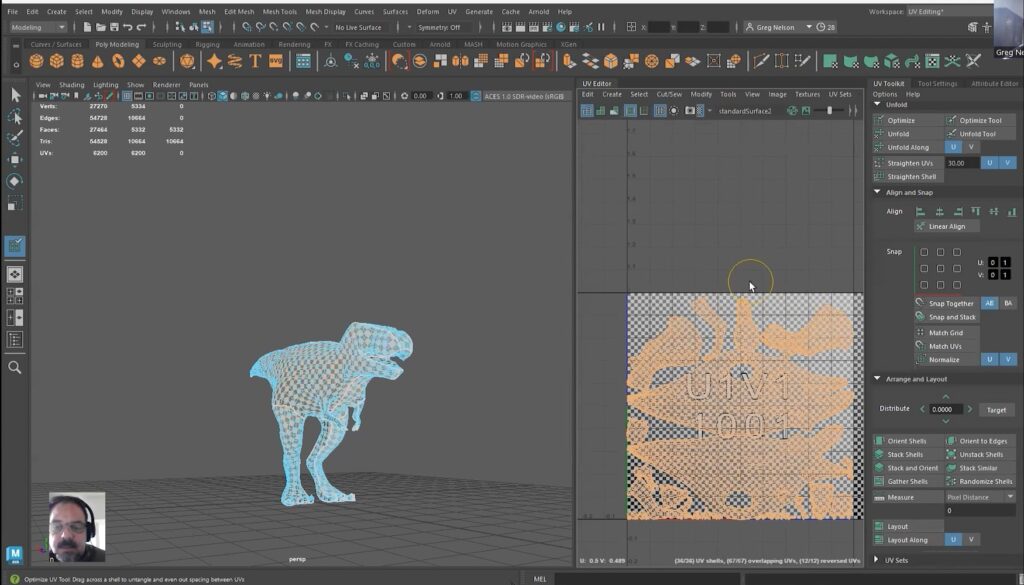Click the SVG import shelf icon
Viewport: 1024px width, 585px height.
coord(276,61)
